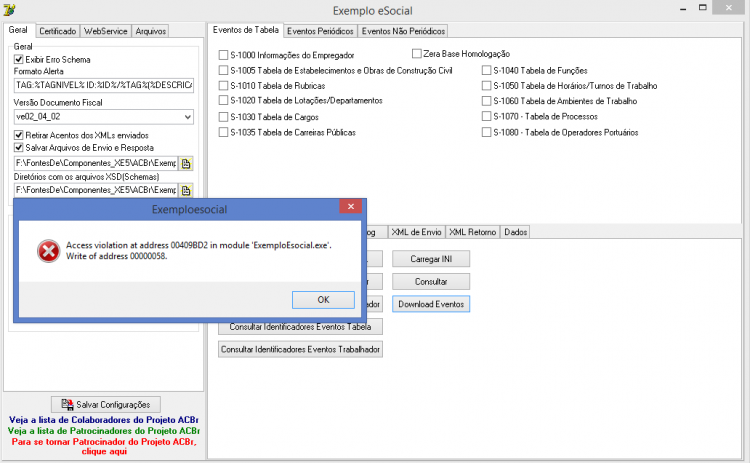The width and height of the screenshot is (750, 463).
Task: Check S-1040 Tabela de Funções
Action: 486,70
